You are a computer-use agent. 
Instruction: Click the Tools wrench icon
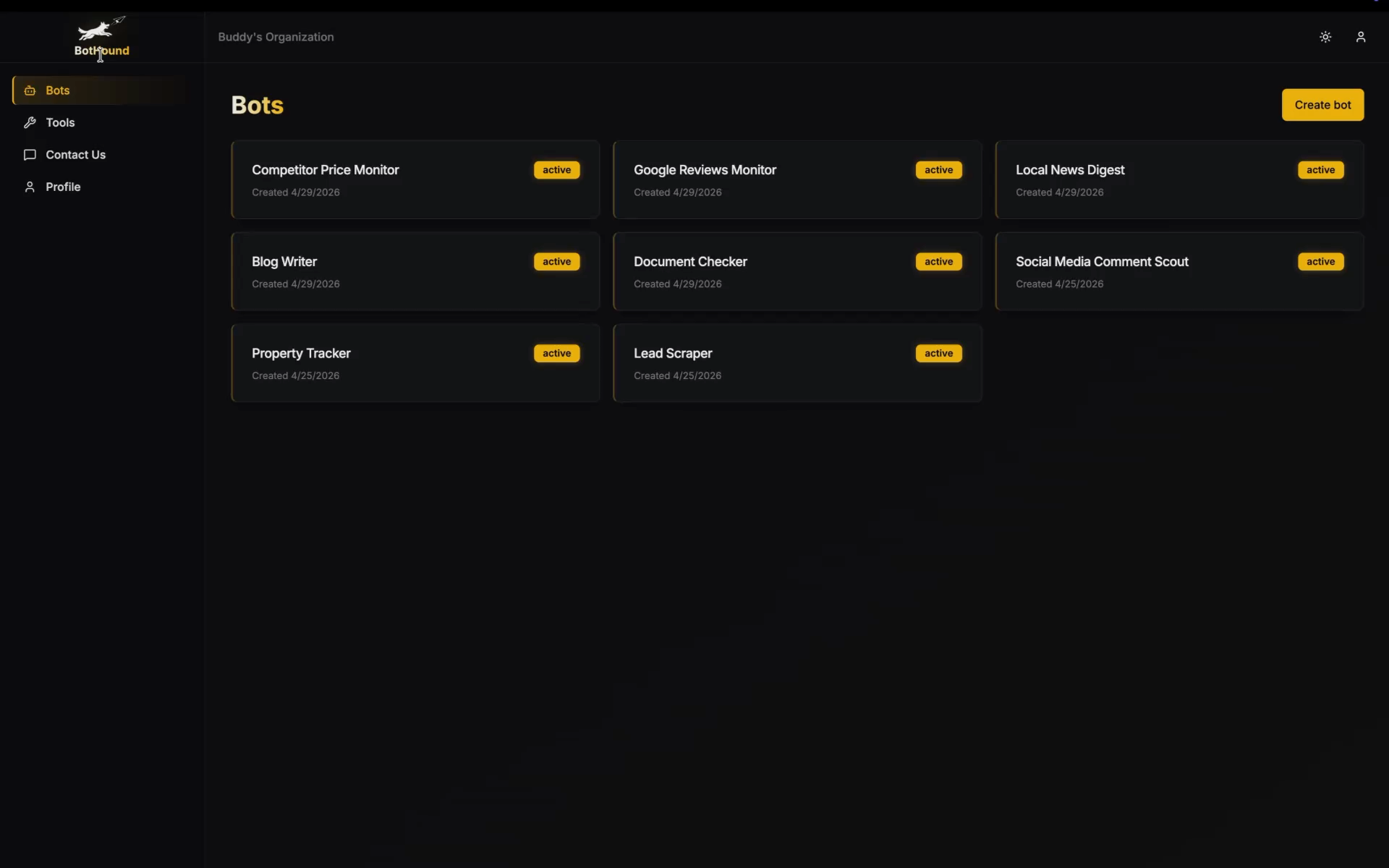pyautogui.click(x=30, y=123)
